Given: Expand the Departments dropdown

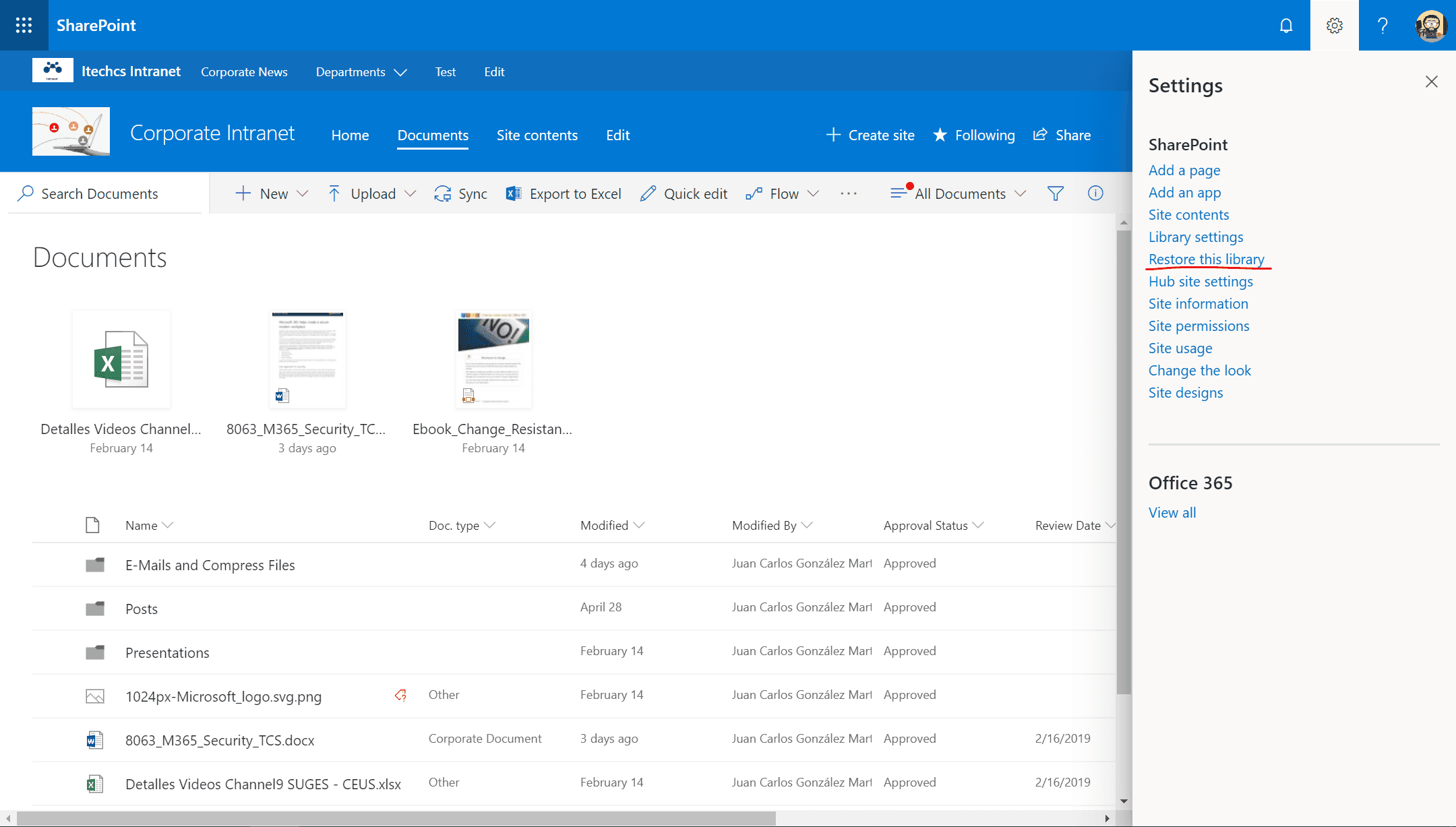Looking at the screenshot, I should [361, 71].
